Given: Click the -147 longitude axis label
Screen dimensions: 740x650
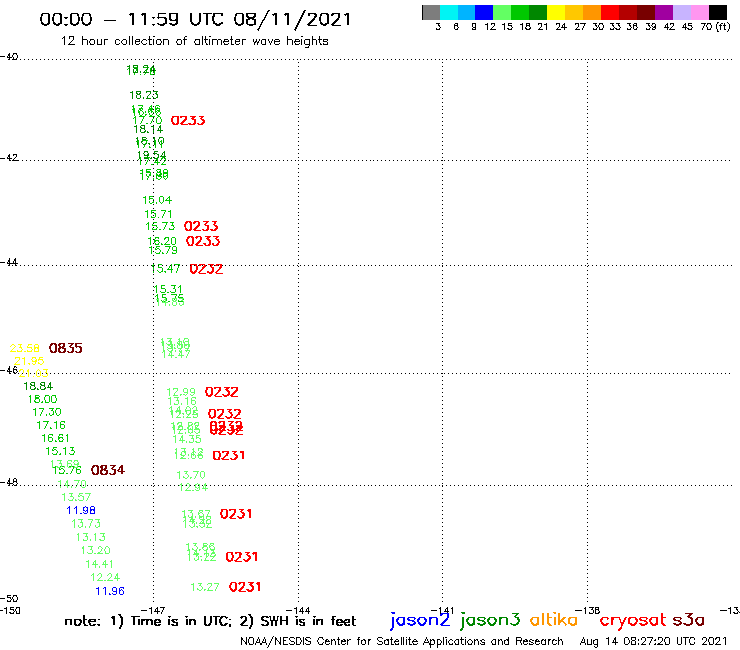Looking at the screenshot, I should pyautogui.click(x=153, y=610).
